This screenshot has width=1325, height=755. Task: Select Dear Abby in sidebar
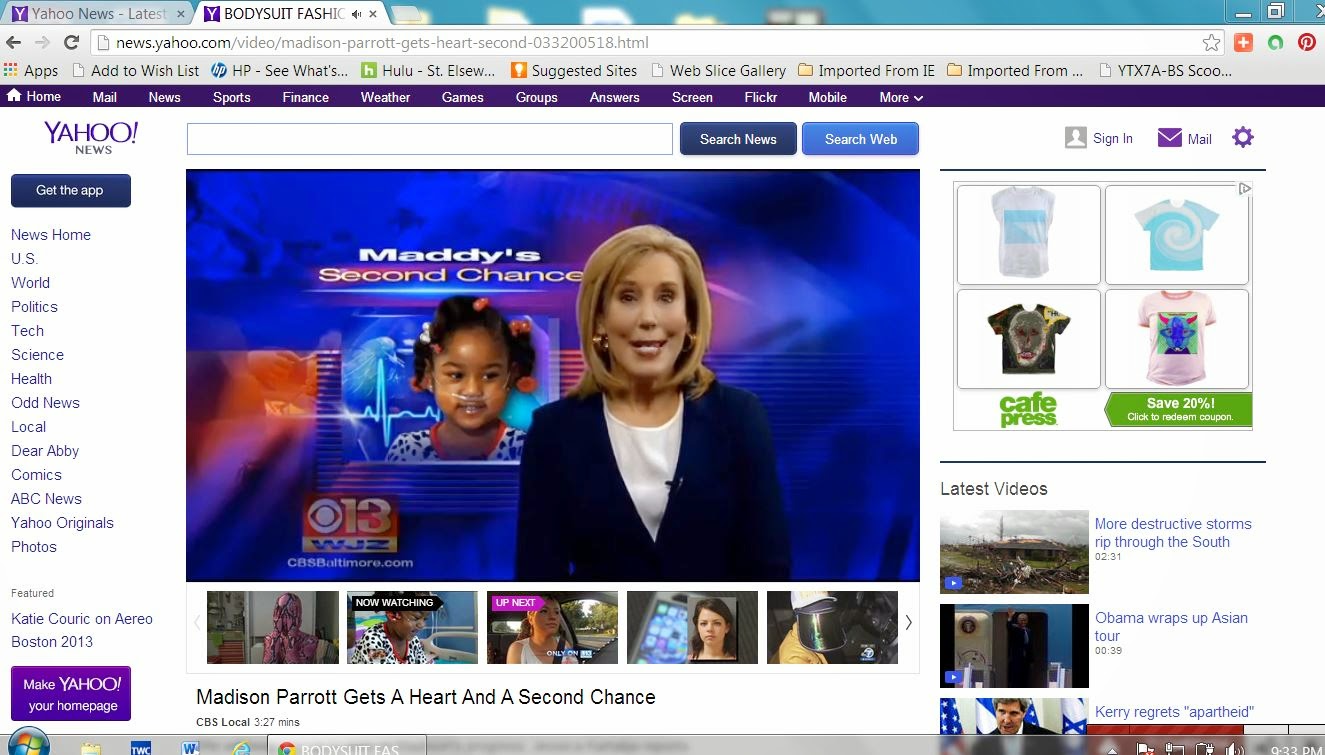tap(45, 451)
